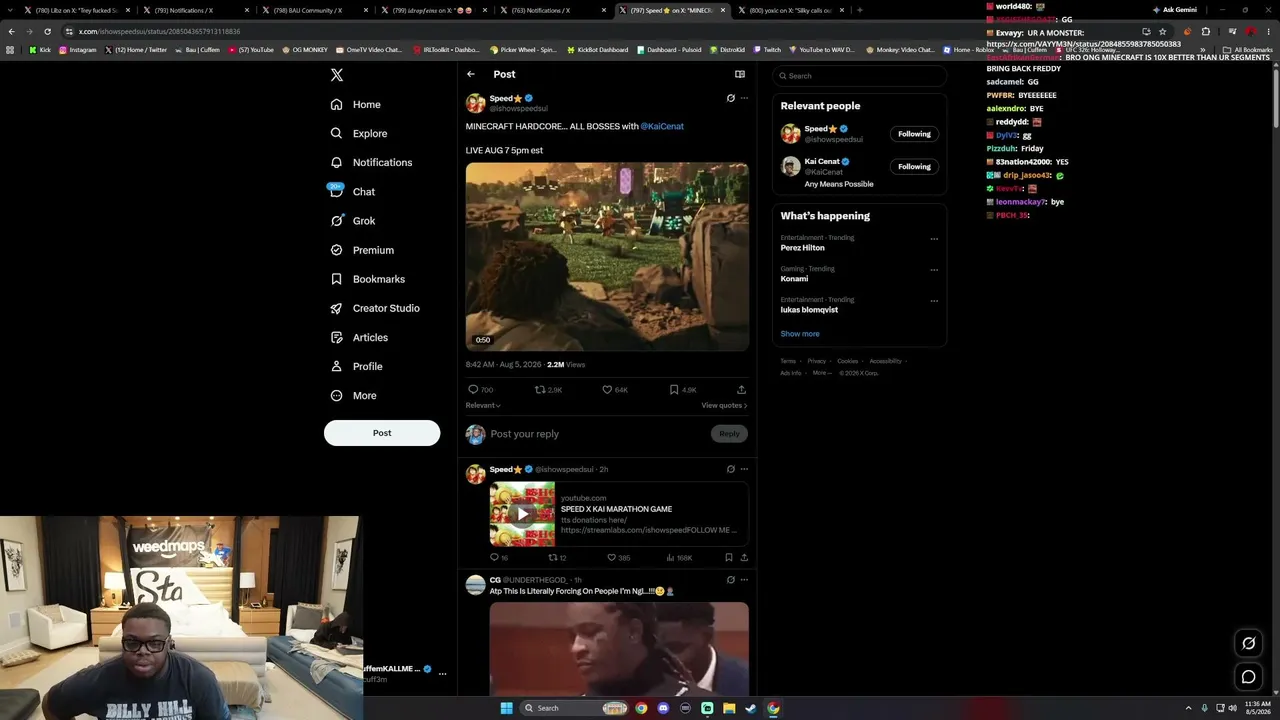Open the floating chat messages button
1280x720 pixels.
[1248, 677]
